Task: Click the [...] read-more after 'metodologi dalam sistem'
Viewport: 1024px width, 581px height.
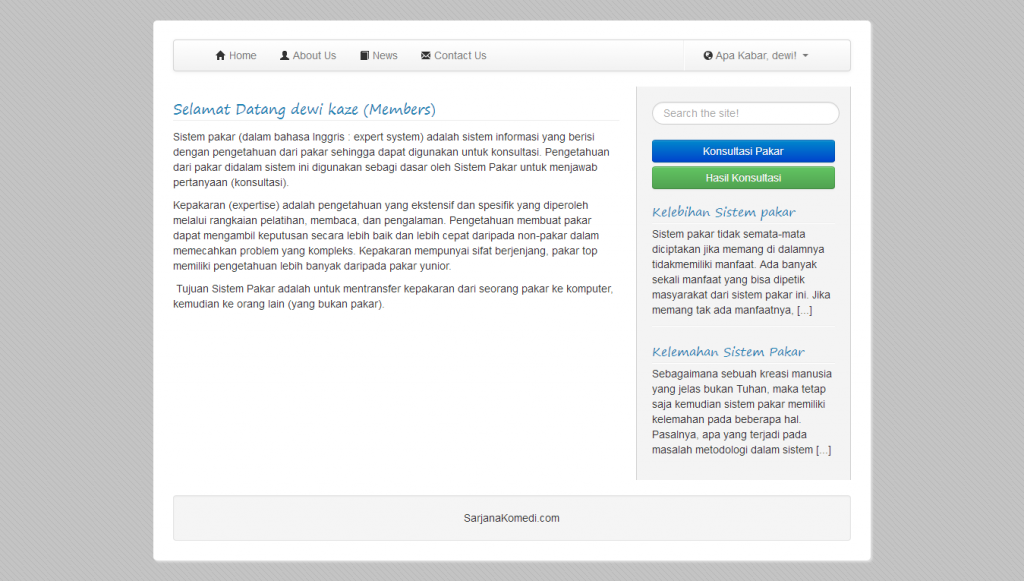Action: click(824, 450)
